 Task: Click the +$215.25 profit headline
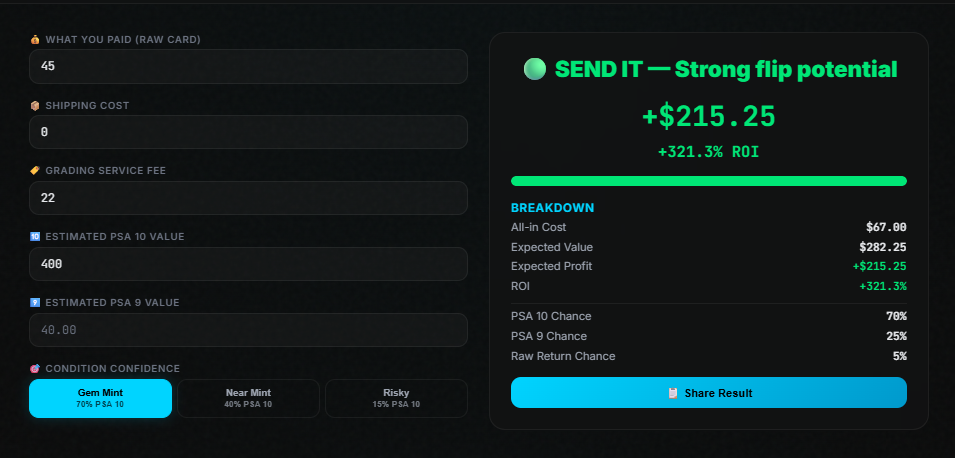tap(708, 116)
